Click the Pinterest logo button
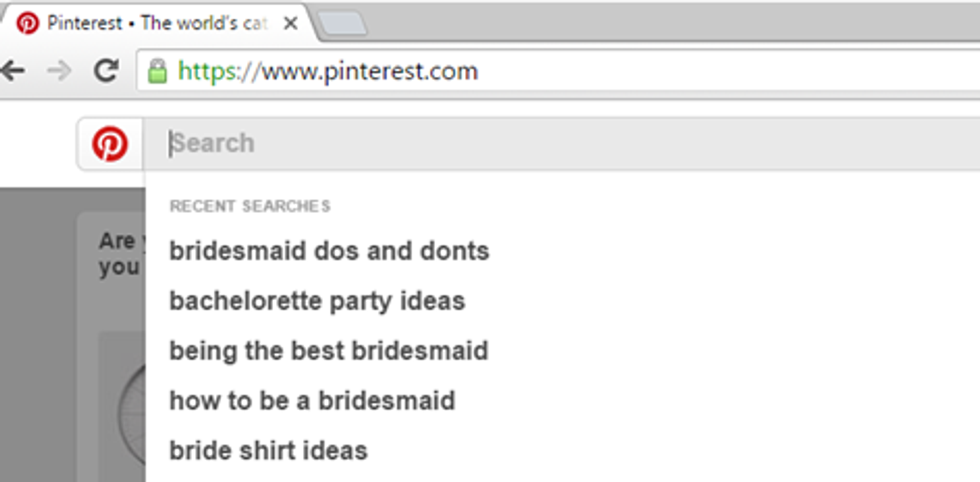Screen dimensions: 980x482 pos(110,144)
